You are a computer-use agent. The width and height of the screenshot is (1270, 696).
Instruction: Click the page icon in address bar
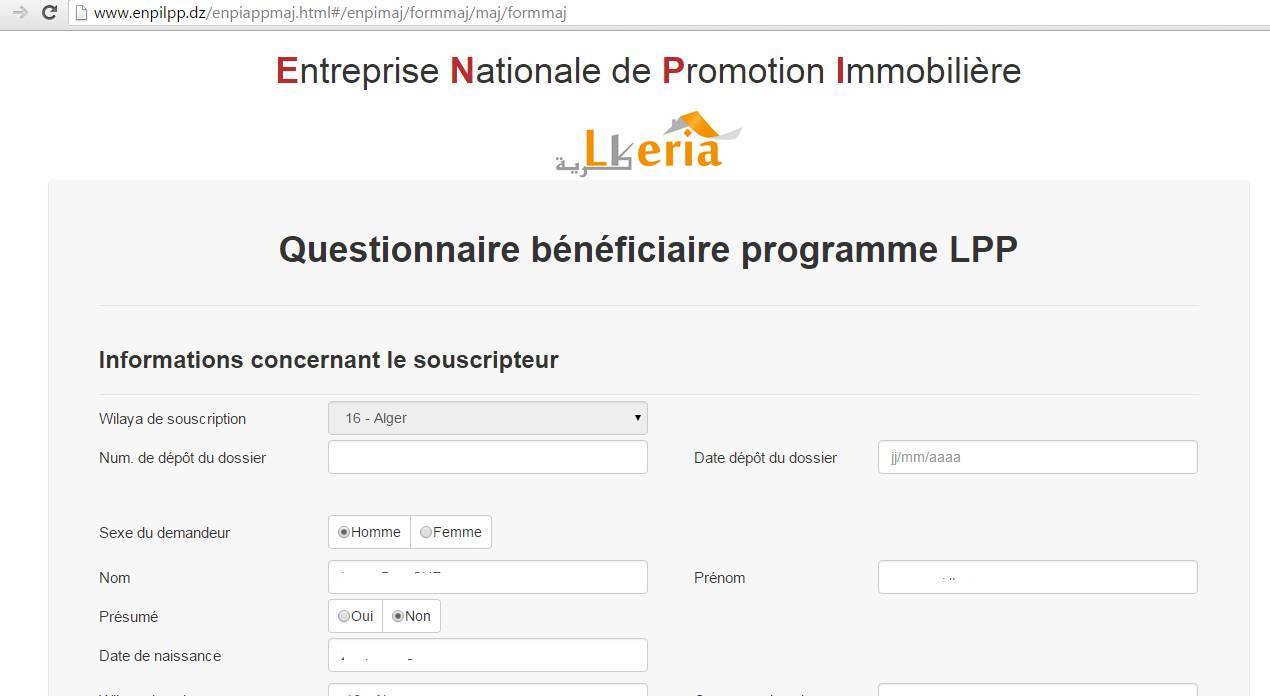80,13
